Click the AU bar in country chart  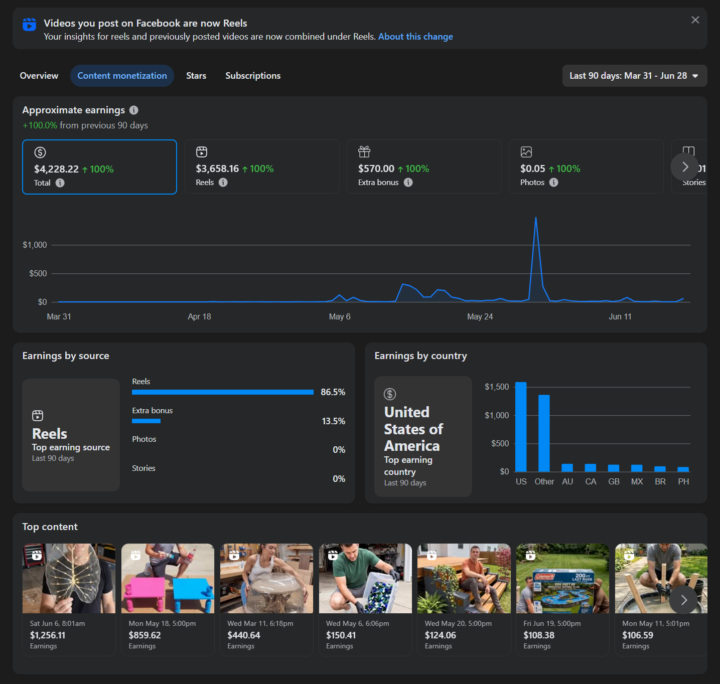[x=567, y=468]
